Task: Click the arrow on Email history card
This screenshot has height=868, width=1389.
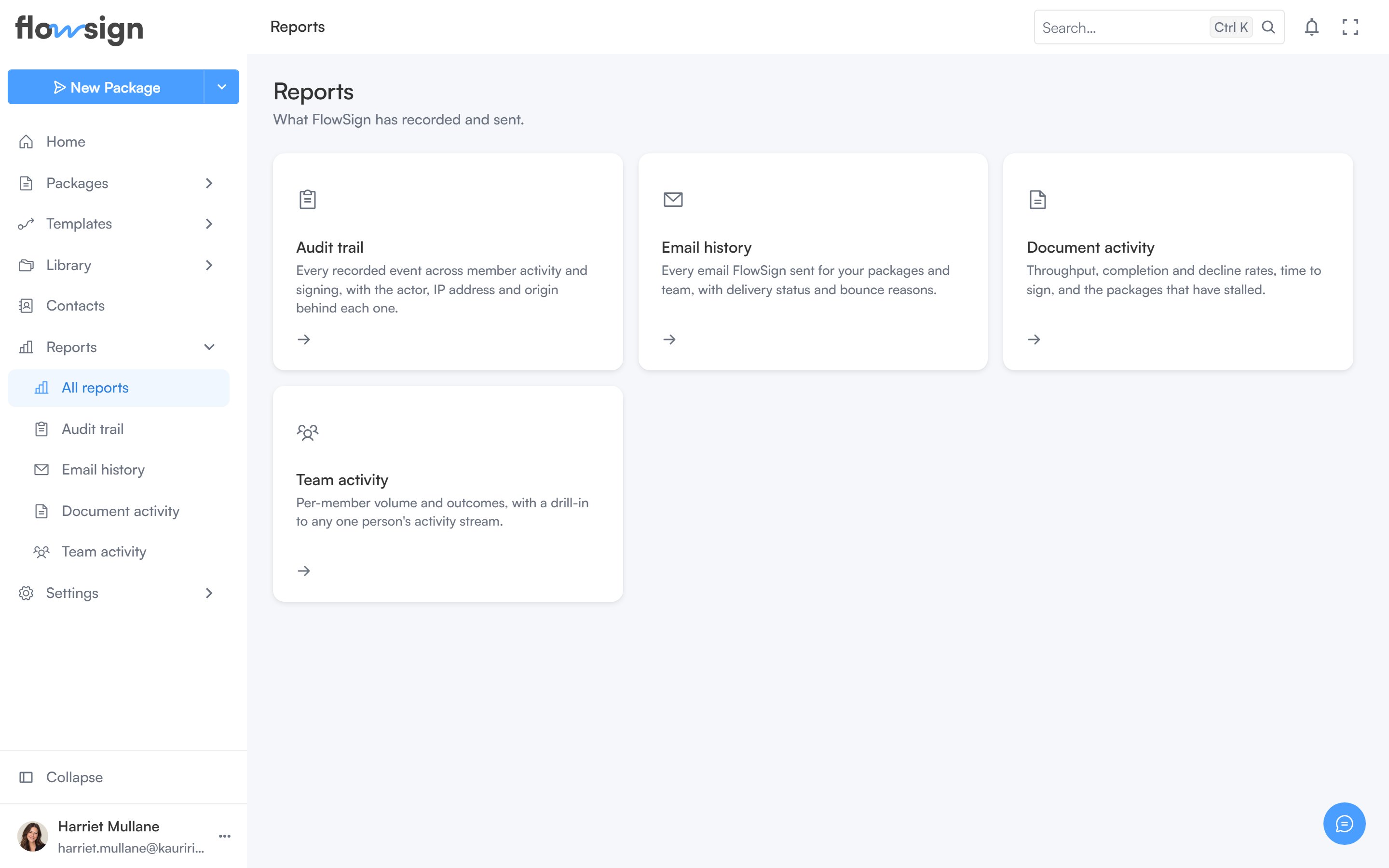Action: pos(669,340)
